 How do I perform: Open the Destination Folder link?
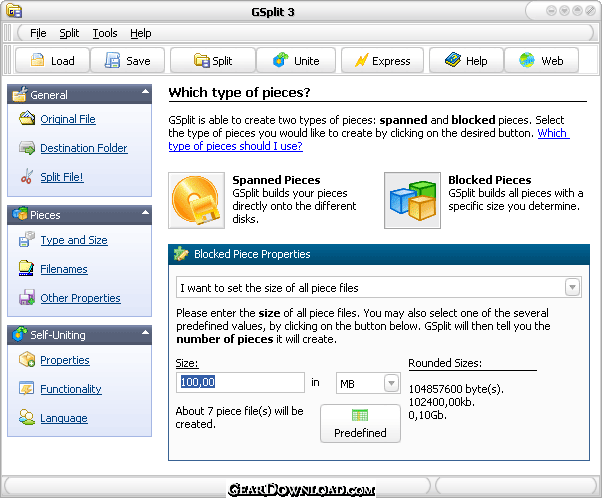coord(84,148)
